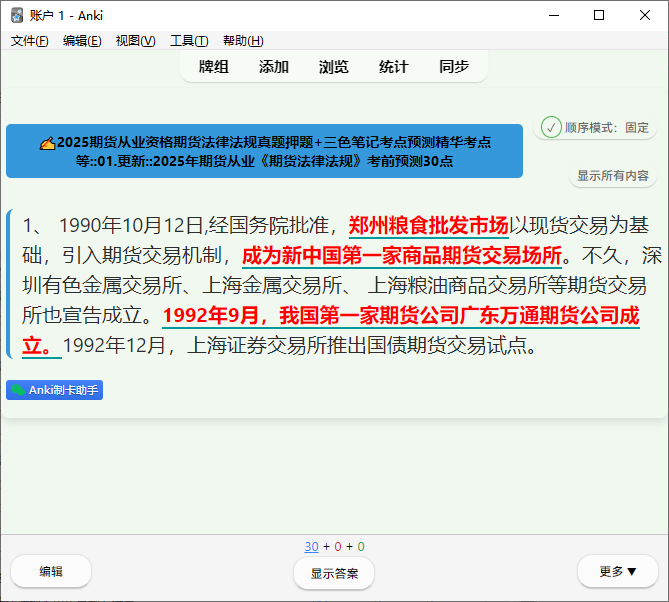Viewport: 669px width, 602px height.
Task: Click 显示答案 to reveal the answer
Action: coord(334,573)
